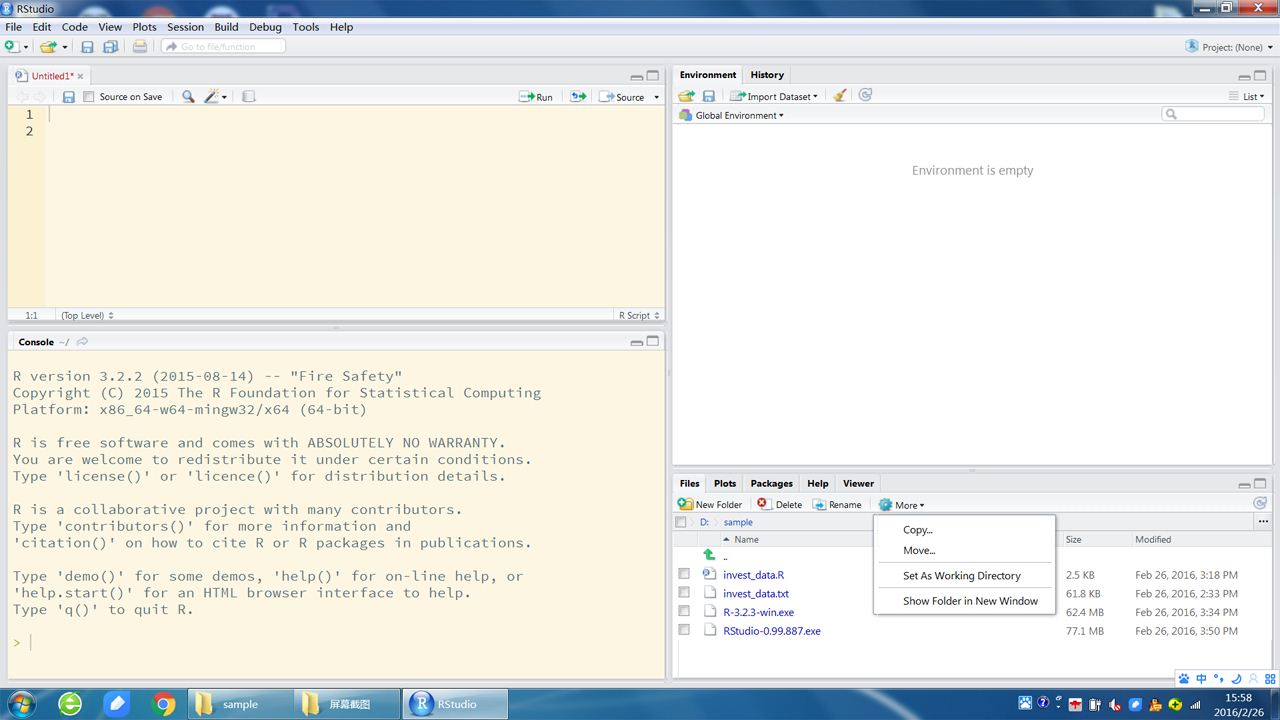This screenshot has width=1280, height=720.
Task: Switch to the Packages tab
Action: tap(771, 483)
